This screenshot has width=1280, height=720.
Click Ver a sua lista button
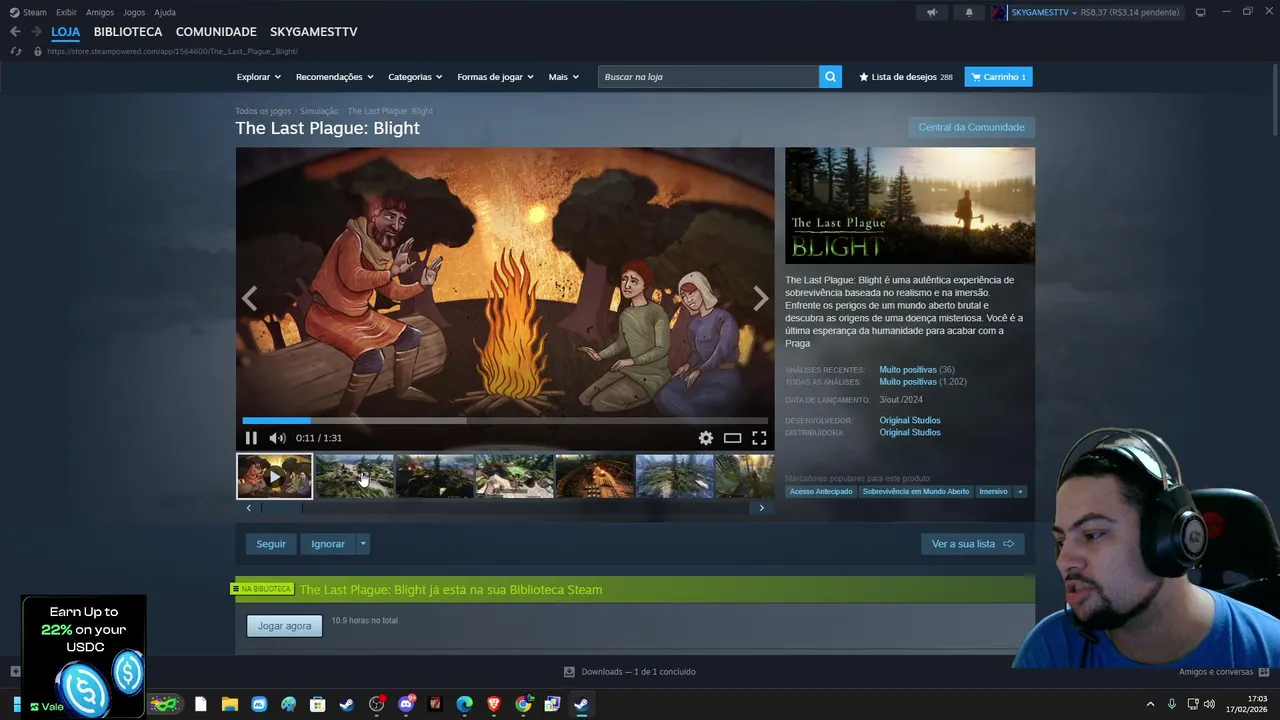pos(972,544)
